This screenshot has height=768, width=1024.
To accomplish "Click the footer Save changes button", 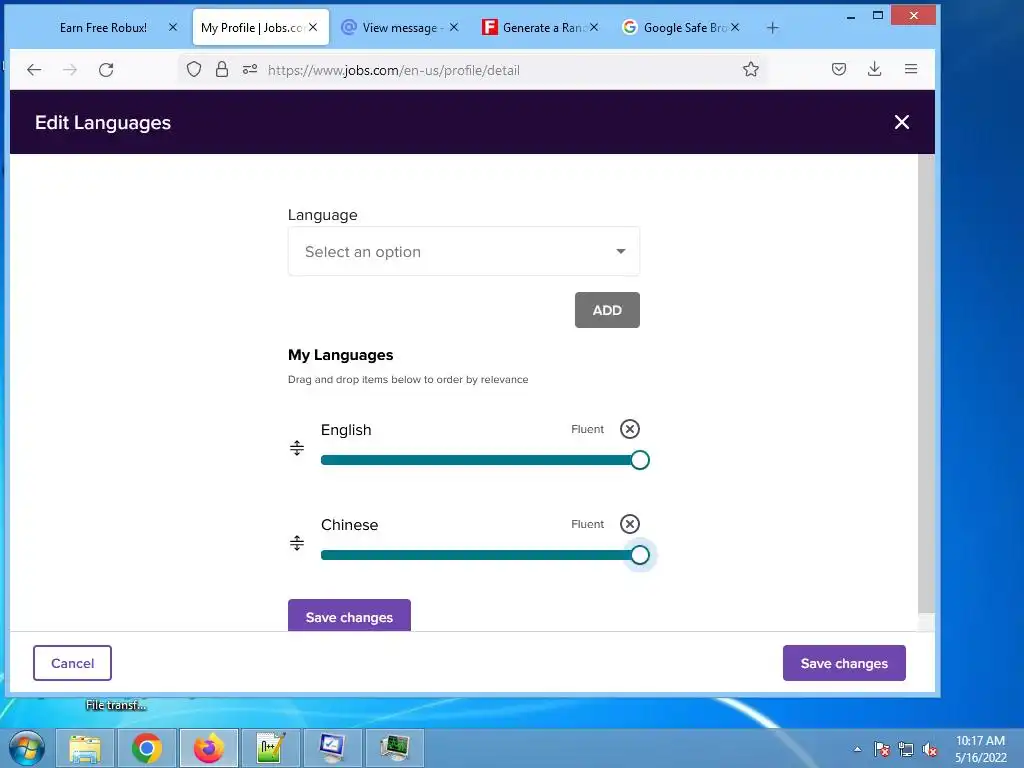I will pos(844,663).
